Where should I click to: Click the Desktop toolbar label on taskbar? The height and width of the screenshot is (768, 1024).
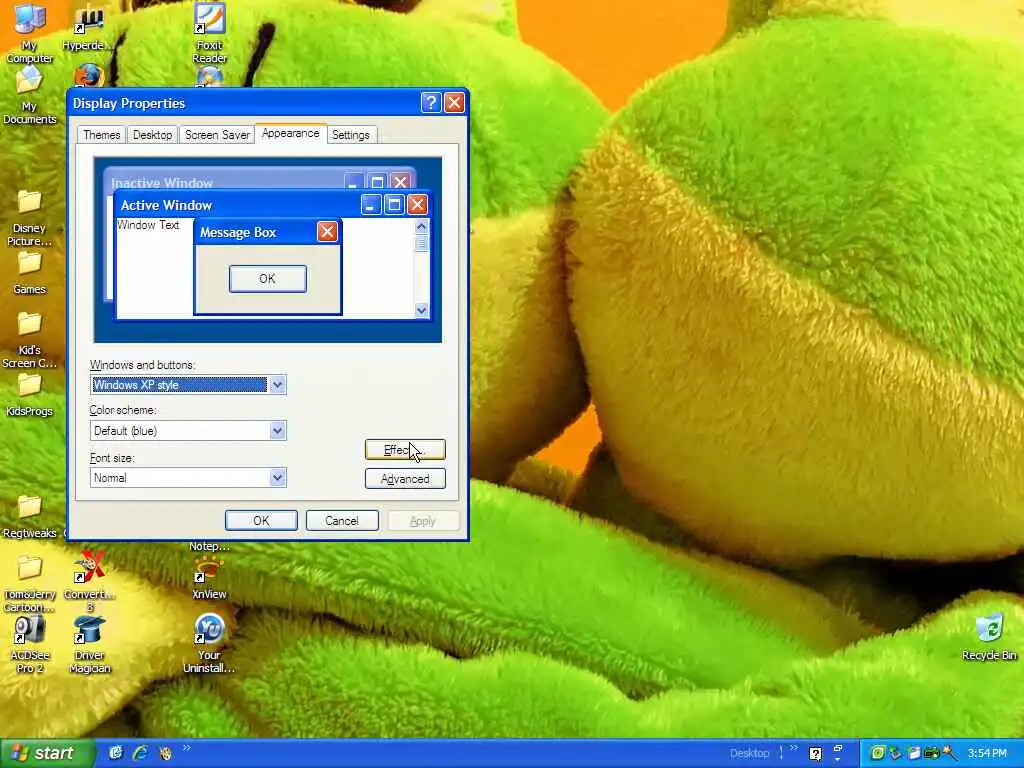tap(749, 754)
